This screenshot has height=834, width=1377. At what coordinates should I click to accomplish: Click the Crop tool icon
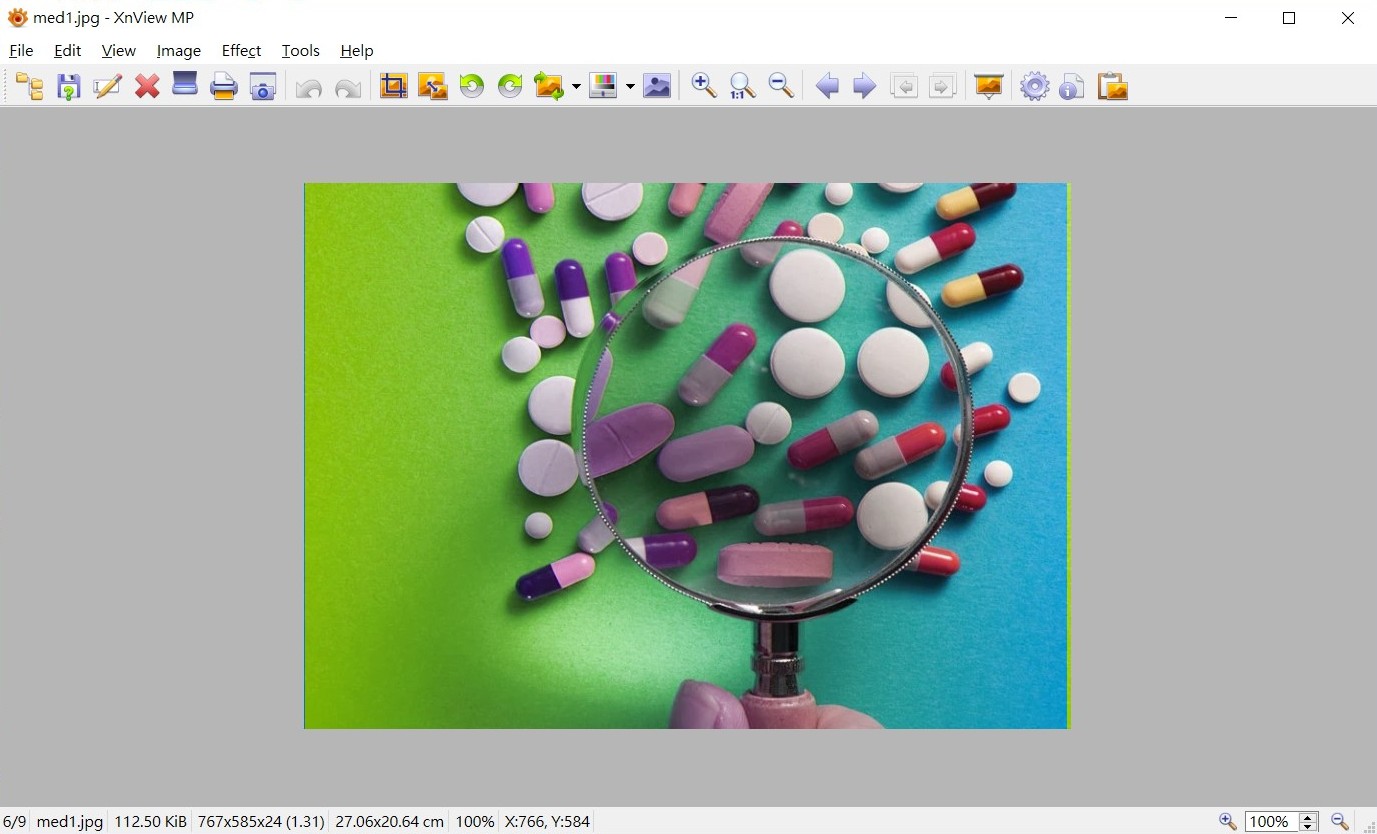click(x=393, y=87)
